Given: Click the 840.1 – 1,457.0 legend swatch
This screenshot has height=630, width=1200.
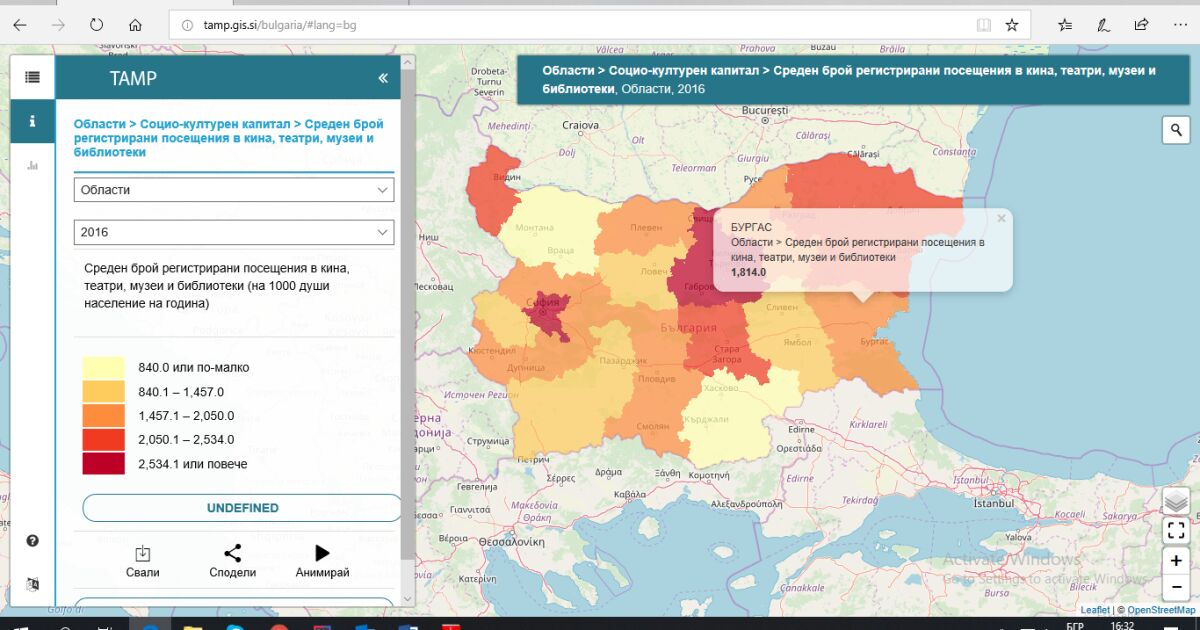Looking at the screenshot, I should coord(104,392).
